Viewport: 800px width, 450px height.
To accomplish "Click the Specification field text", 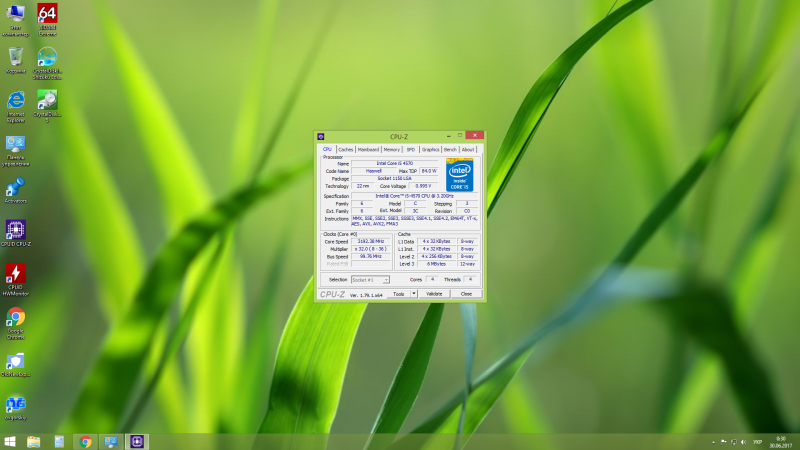I will [414, 196].
